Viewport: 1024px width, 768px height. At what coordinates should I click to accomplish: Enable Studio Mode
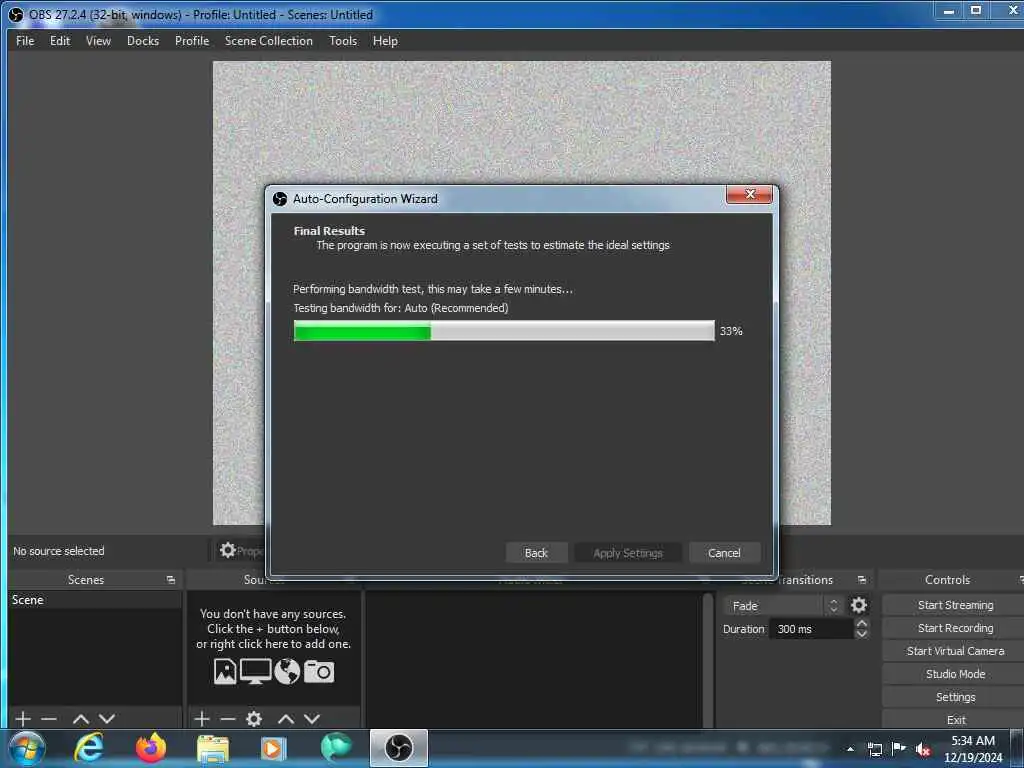click(x=955, y=673)
